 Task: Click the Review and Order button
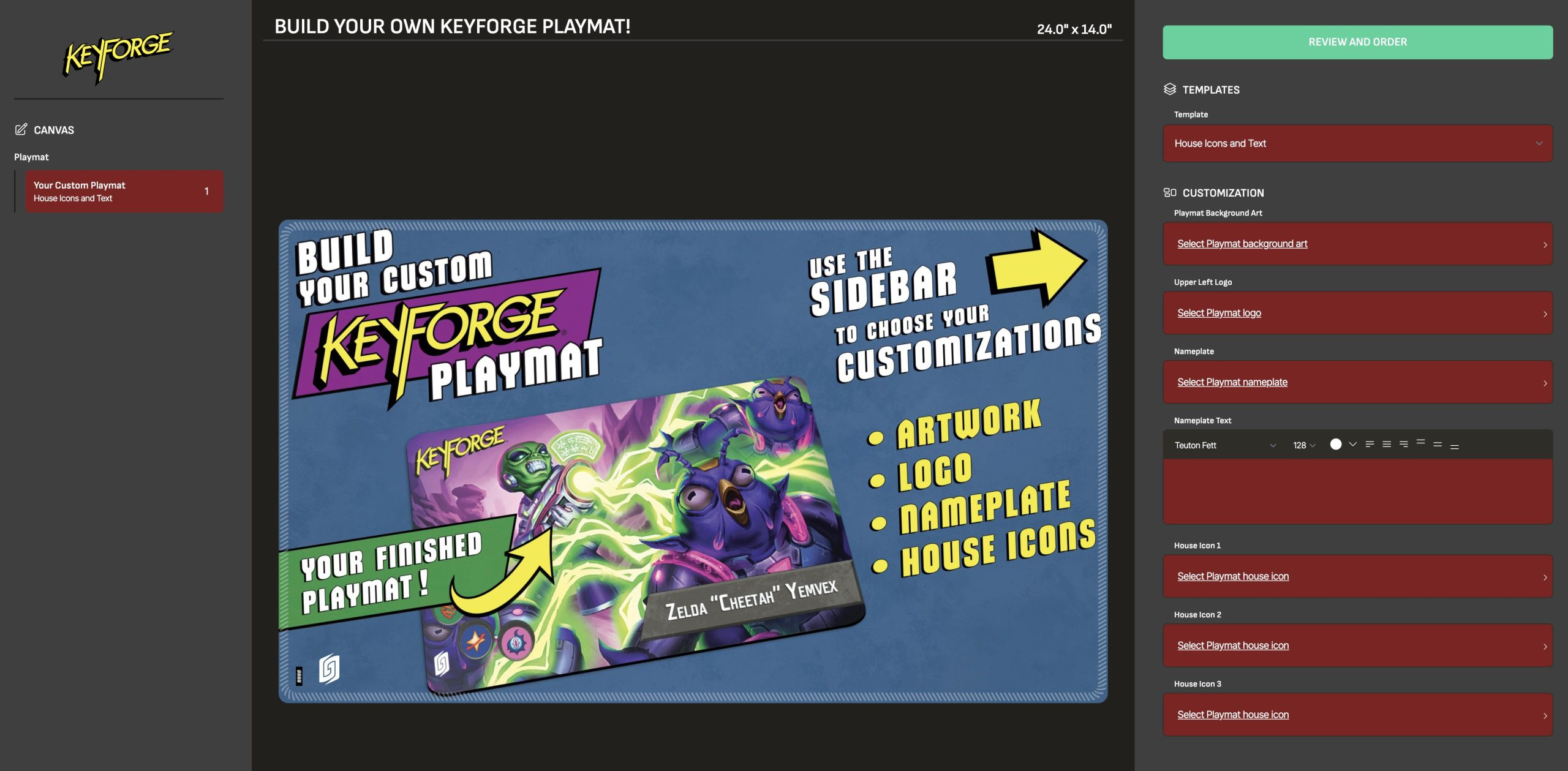pyautogui.click(x=1357, y=42)
